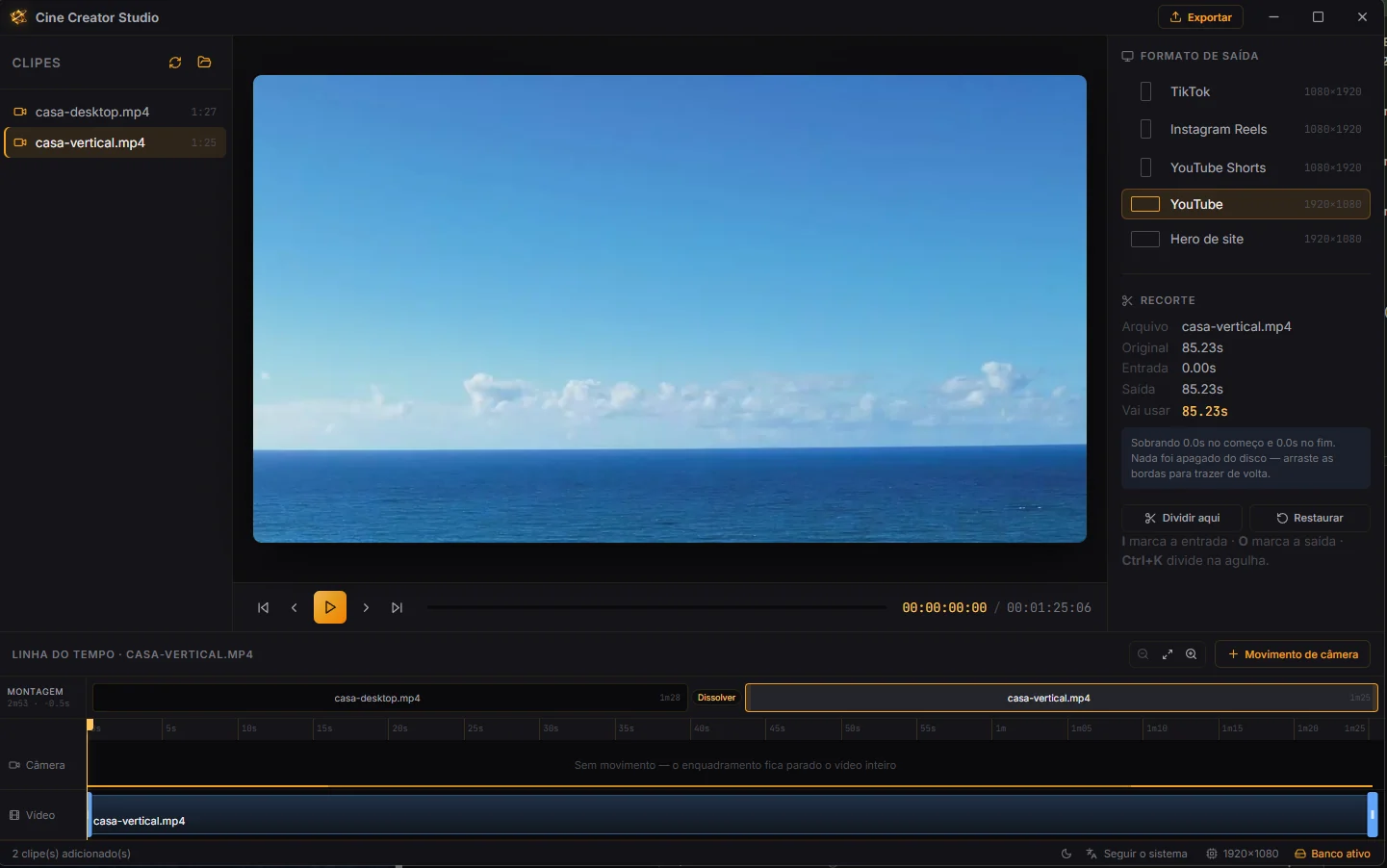
Task: Click the 00:00:00:00 current timecode
Action: tap(944, 608)
